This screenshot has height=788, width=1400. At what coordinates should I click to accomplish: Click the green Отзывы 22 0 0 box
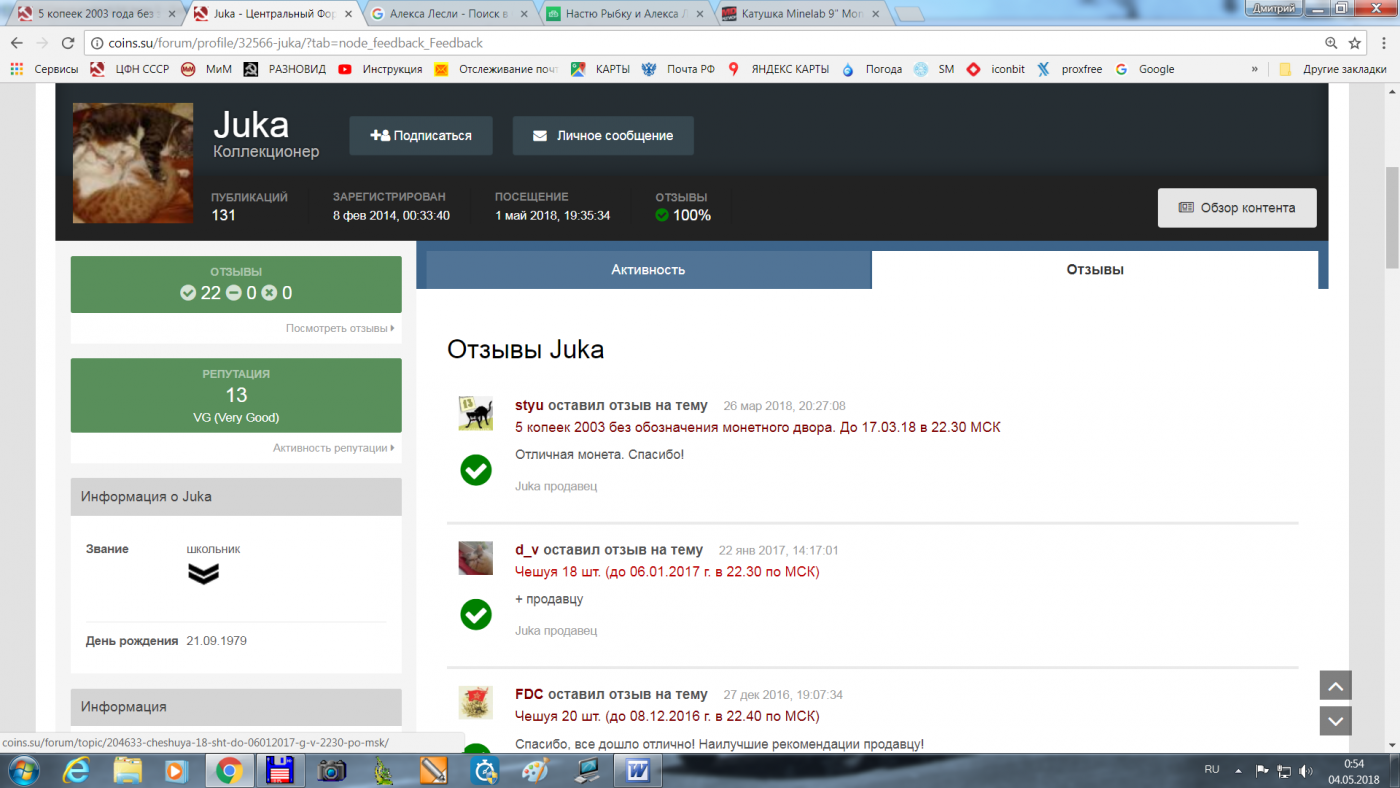236,284
